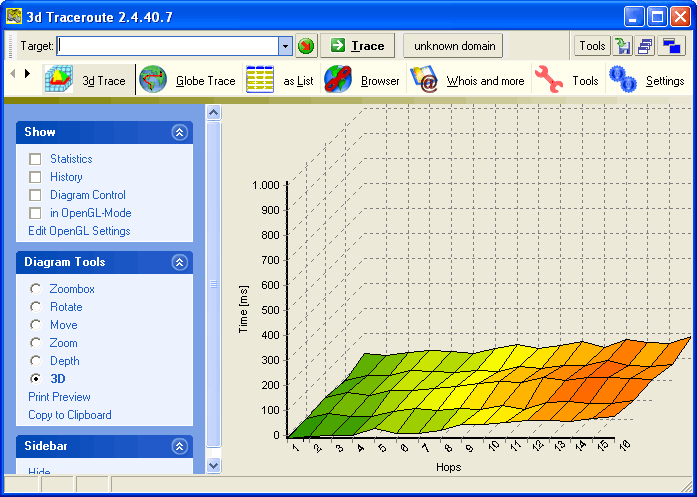
Task: Click the 1.000 value on time axis
Action: click(x=266, y=185)
